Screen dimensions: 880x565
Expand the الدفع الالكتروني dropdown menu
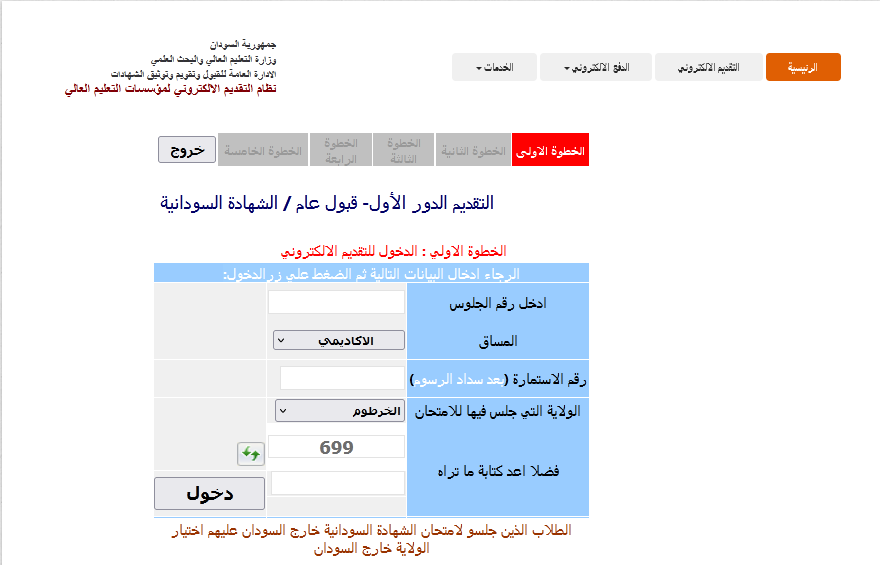pyautogui.click(x=596, y=67)
